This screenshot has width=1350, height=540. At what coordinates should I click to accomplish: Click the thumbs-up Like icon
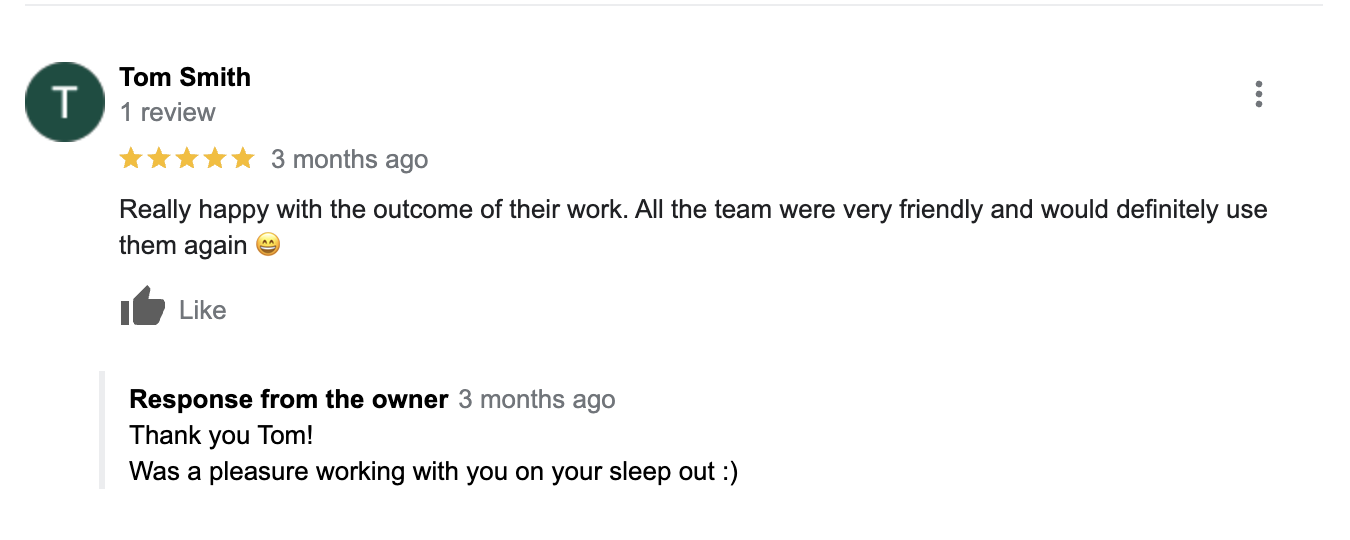coord(142,307)
